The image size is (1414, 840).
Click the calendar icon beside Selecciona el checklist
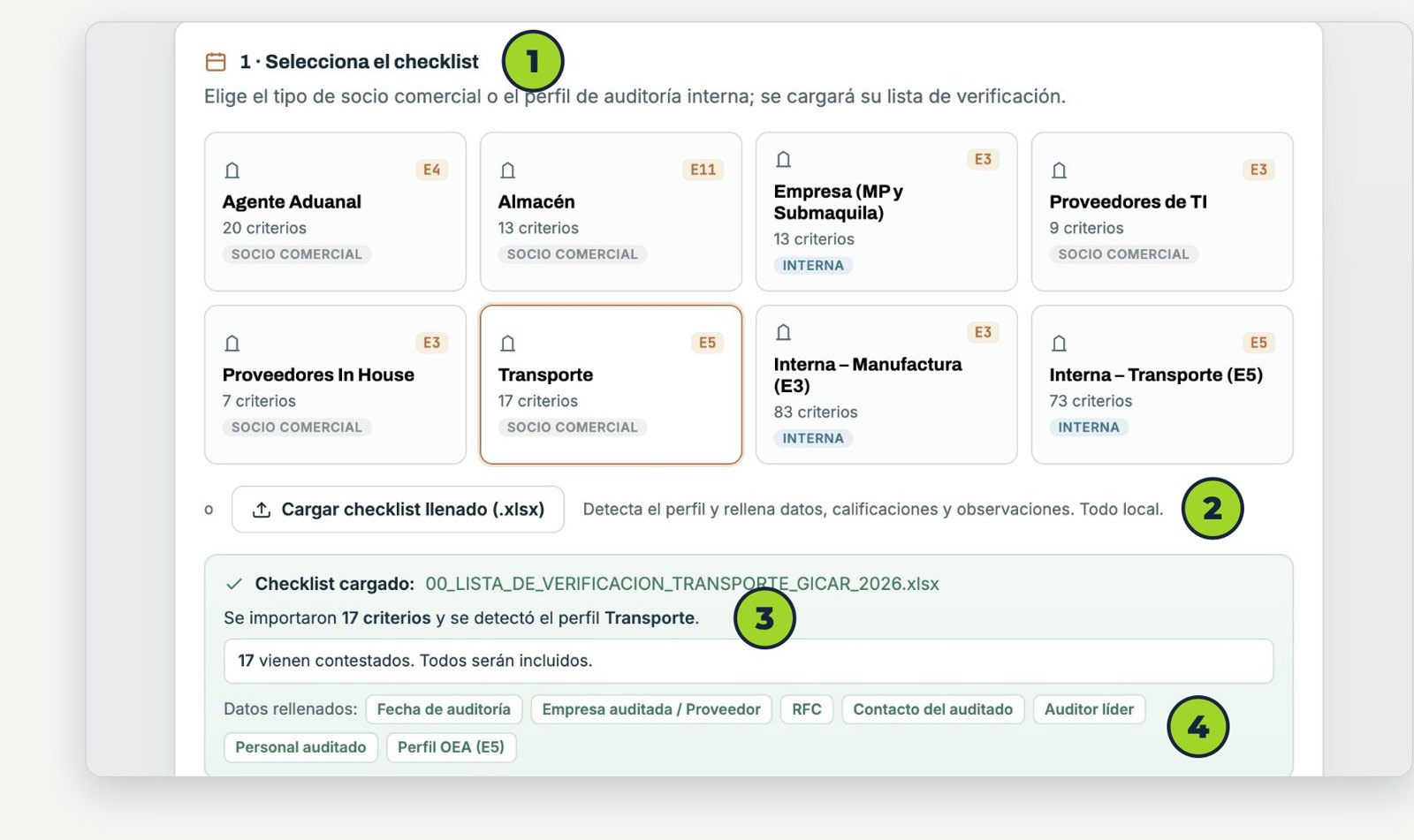point(216,62)
